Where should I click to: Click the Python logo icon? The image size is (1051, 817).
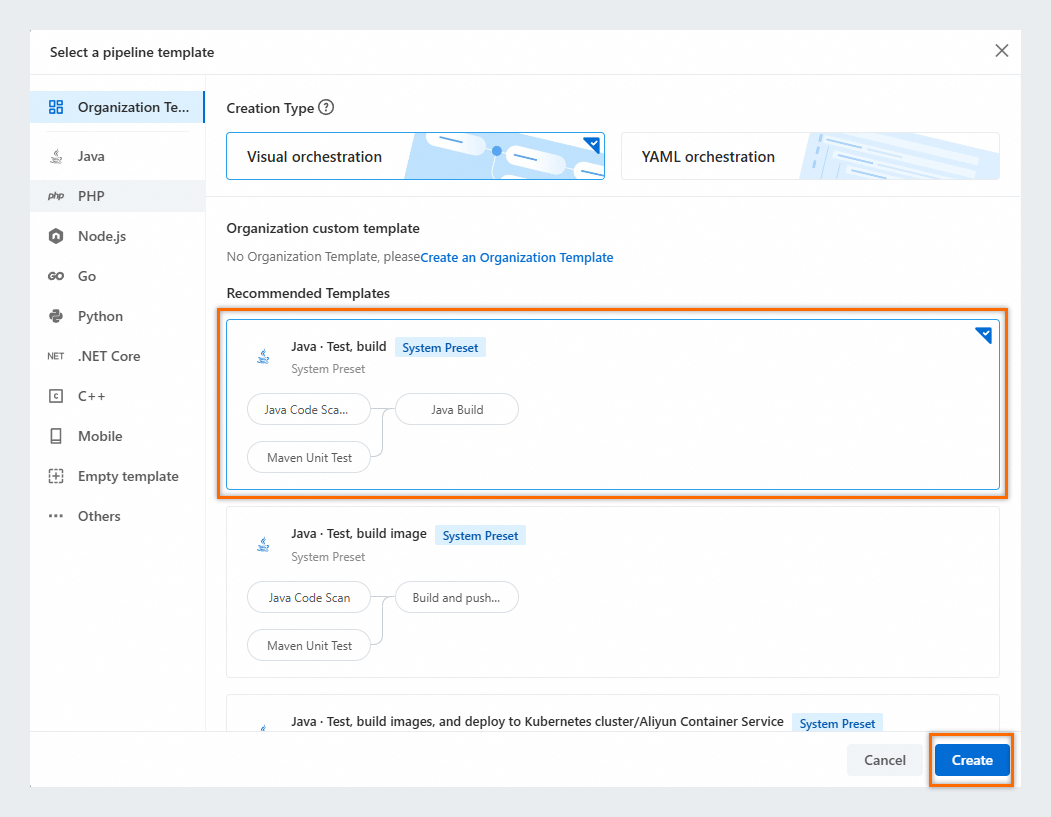(x=56, y=317)
